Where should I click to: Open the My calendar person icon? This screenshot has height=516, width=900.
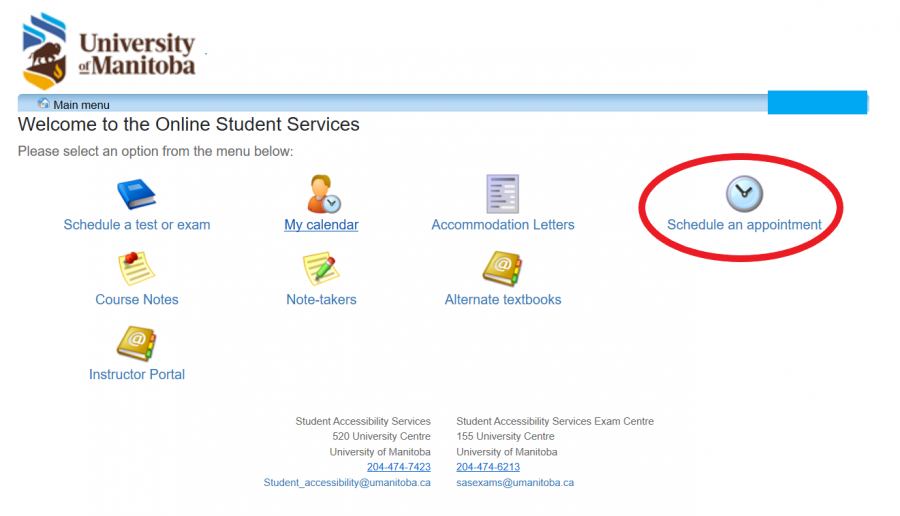click(x=322, y=193)
